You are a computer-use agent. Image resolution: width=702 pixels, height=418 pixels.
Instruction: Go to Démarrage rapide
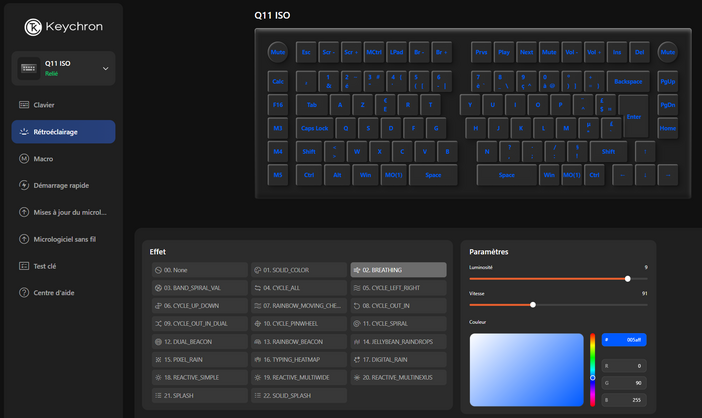coord(63,185)
